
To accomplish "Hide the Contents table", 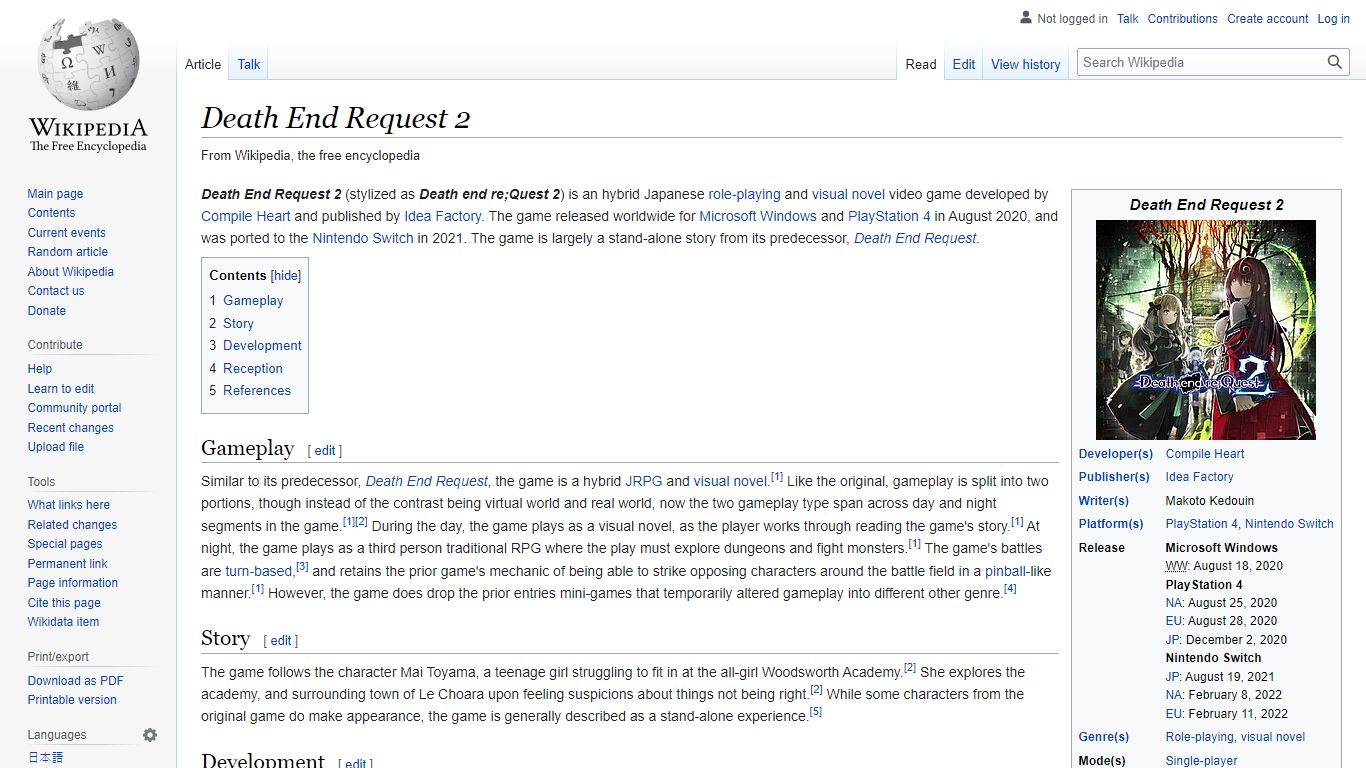I will click(x=286, y=275).
